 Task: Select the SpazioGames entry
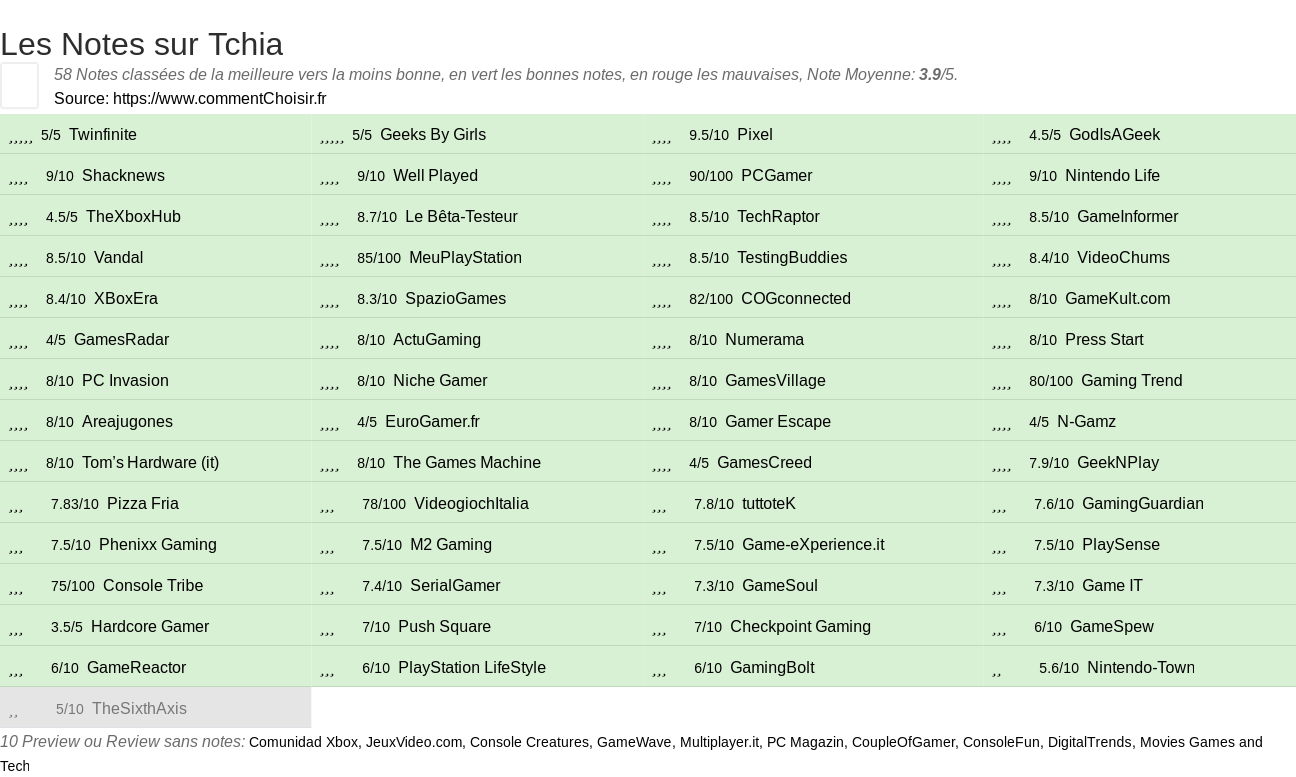[x=455, y=298]
